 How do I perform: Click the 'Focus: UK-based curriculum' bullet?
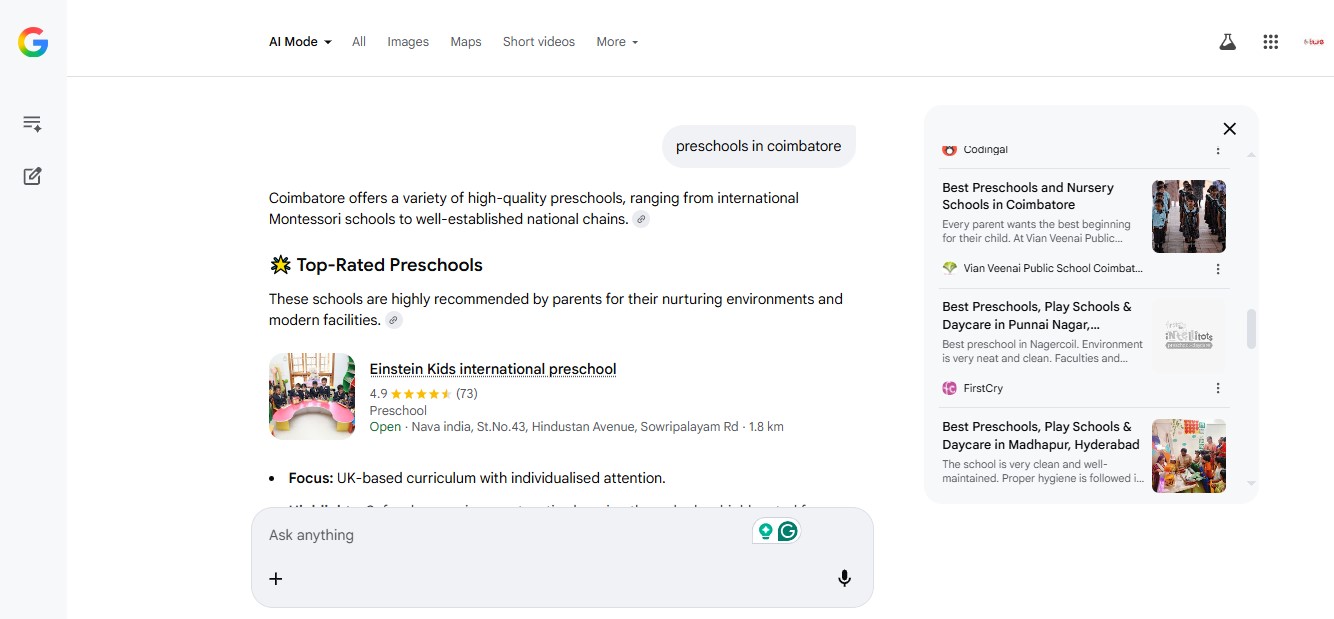(477, 478)
